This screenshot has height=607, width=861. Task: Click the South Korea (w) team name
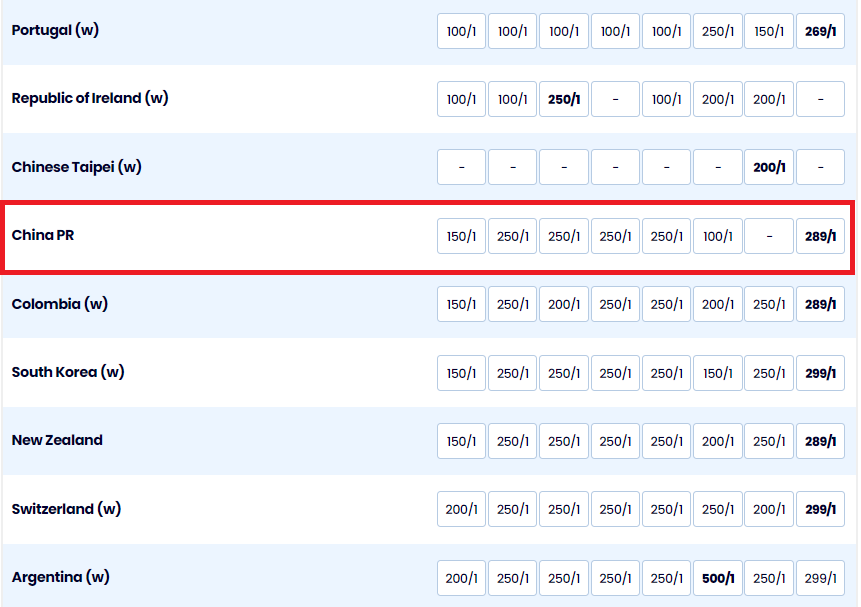click(68, 373)
